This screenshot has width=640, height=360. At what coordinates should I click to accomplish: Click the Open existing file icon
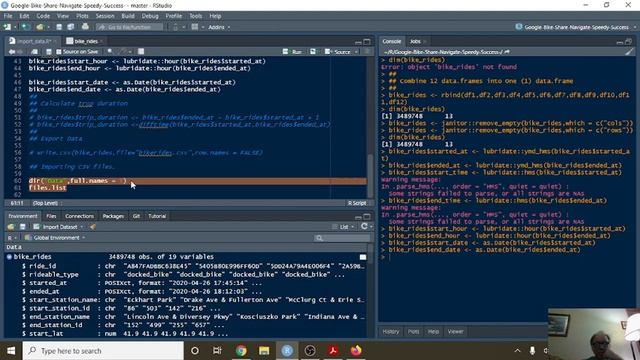point(40,27)
